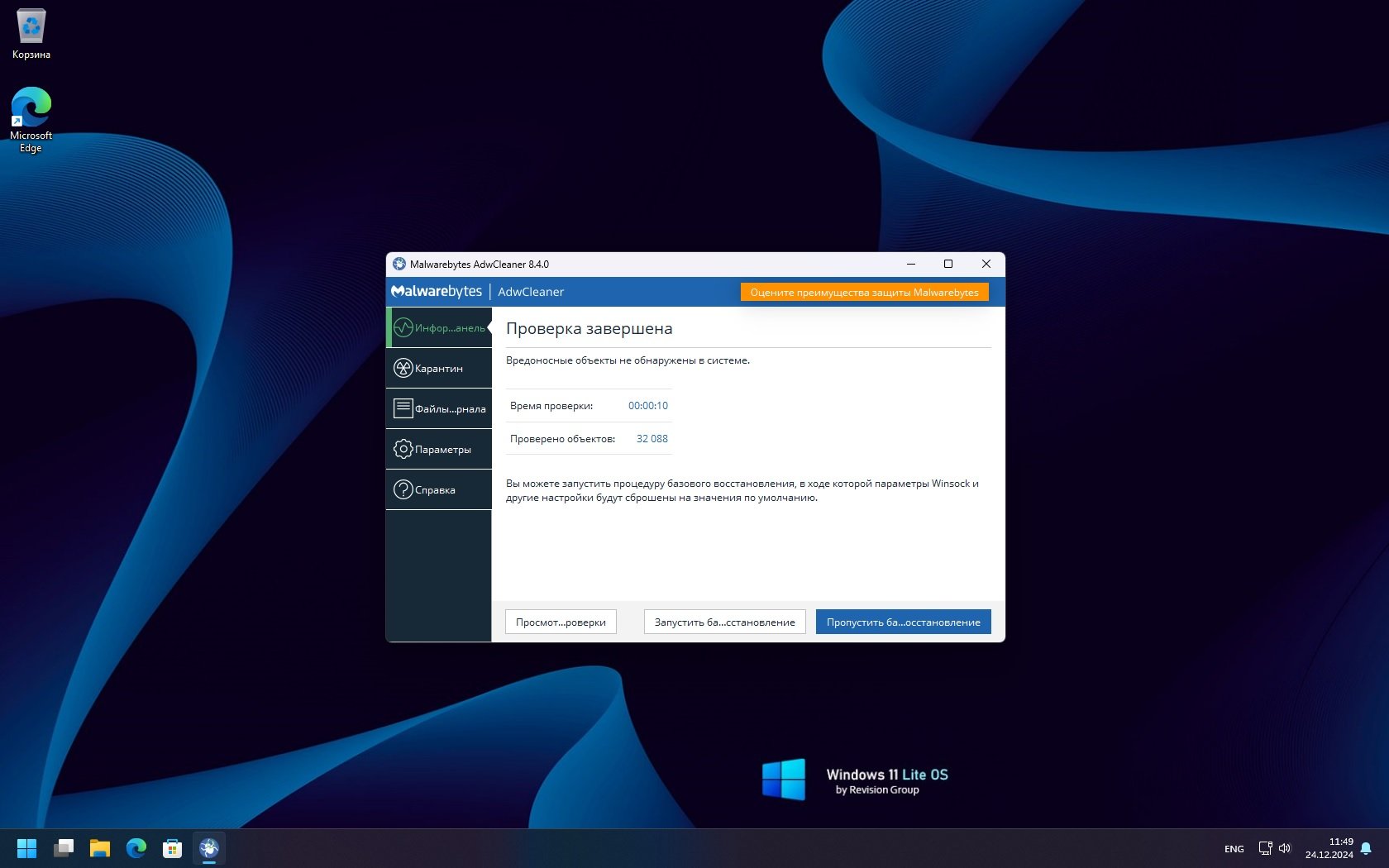
Task: Switch the ENG input language indicator
Action: point(1234,849)
